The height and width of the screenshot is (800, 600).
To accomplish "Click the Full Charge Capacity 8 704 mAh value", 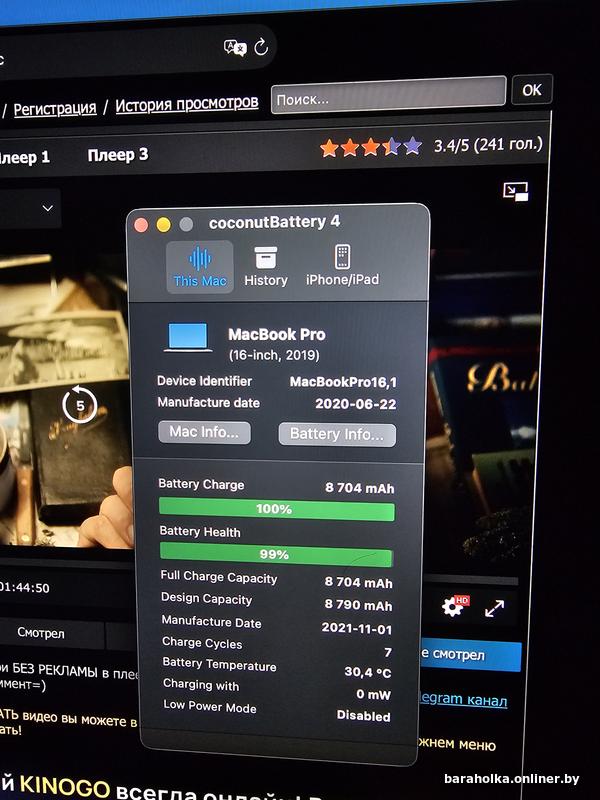I will pos(358,582).
